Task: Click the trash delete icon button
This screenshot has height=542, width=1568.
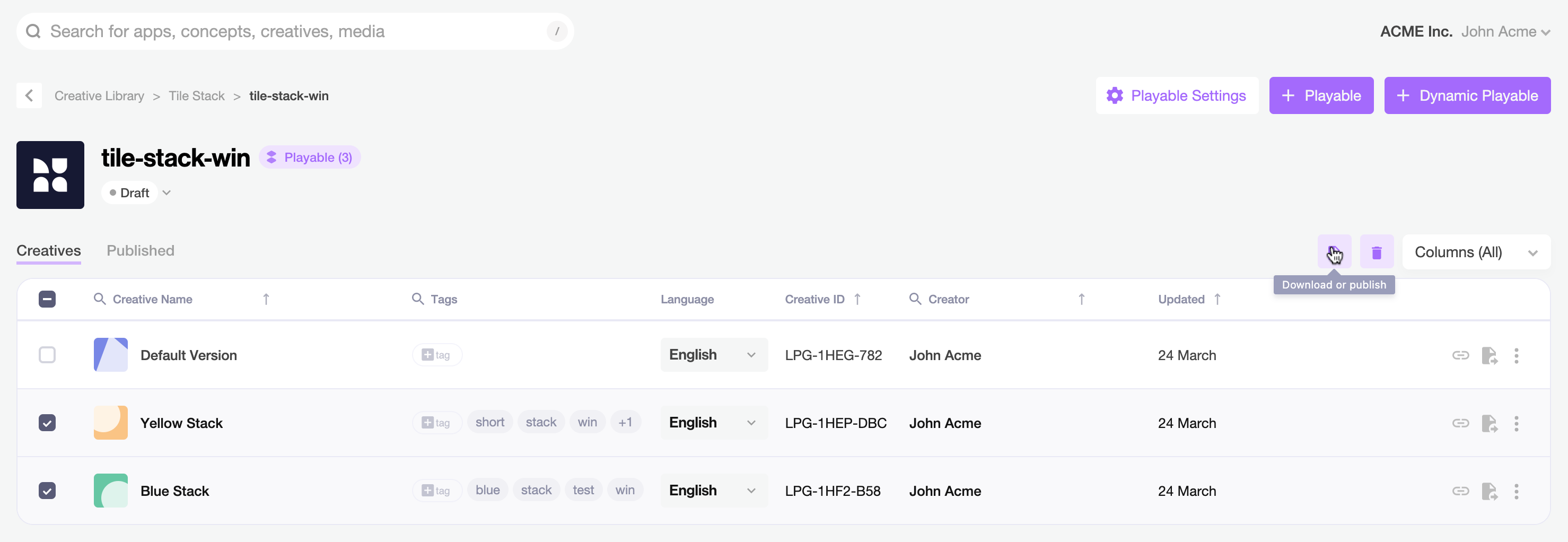Action: tap(1376, 252)
